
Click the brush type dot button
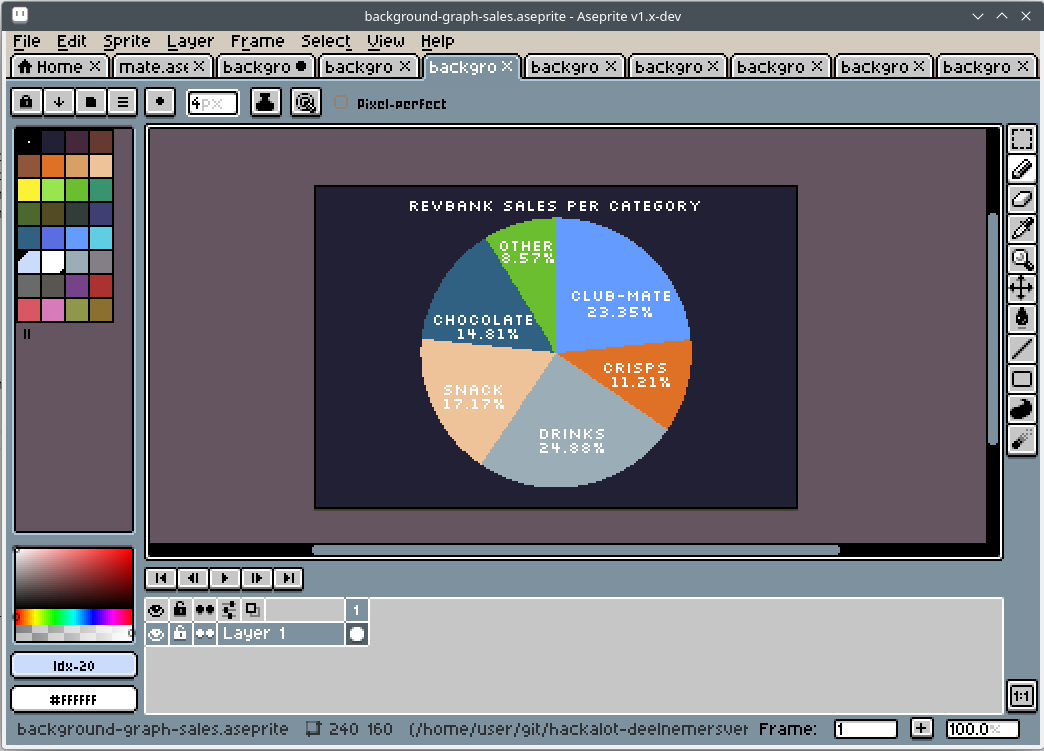click(x=160, y=103)
